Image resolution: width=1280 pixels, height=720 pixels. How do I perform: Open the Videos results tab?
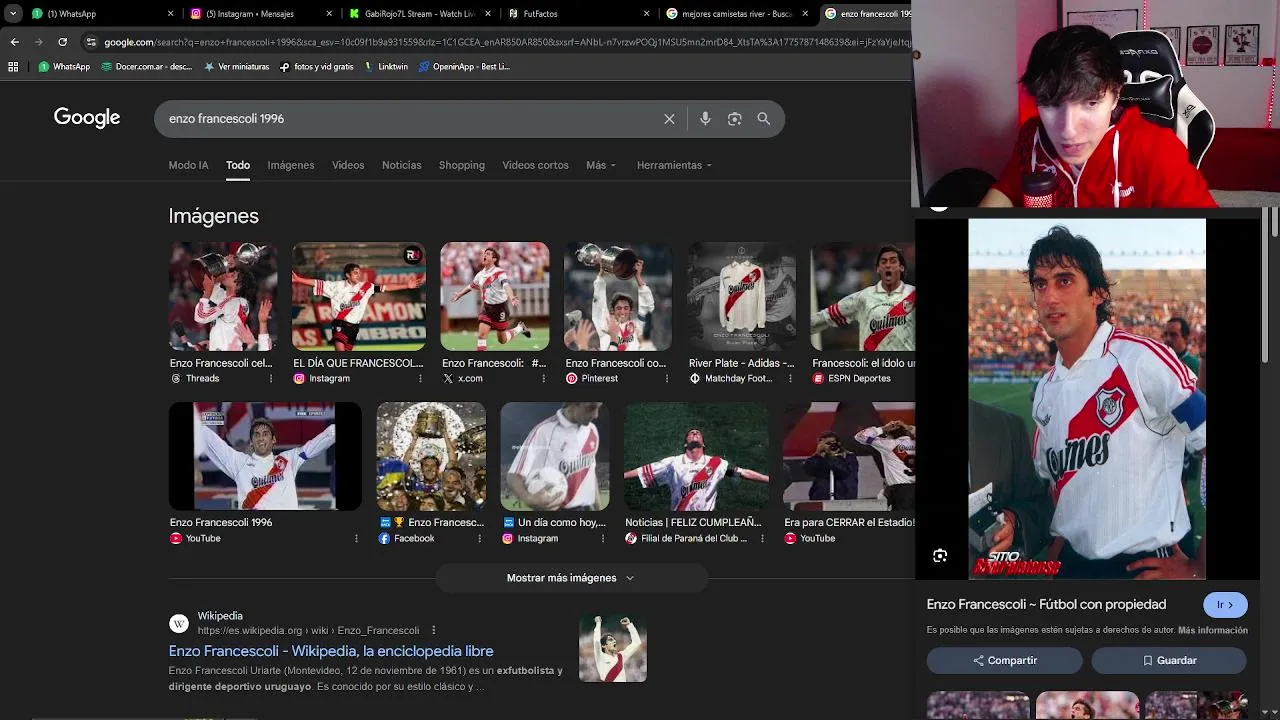coord(348,165)
